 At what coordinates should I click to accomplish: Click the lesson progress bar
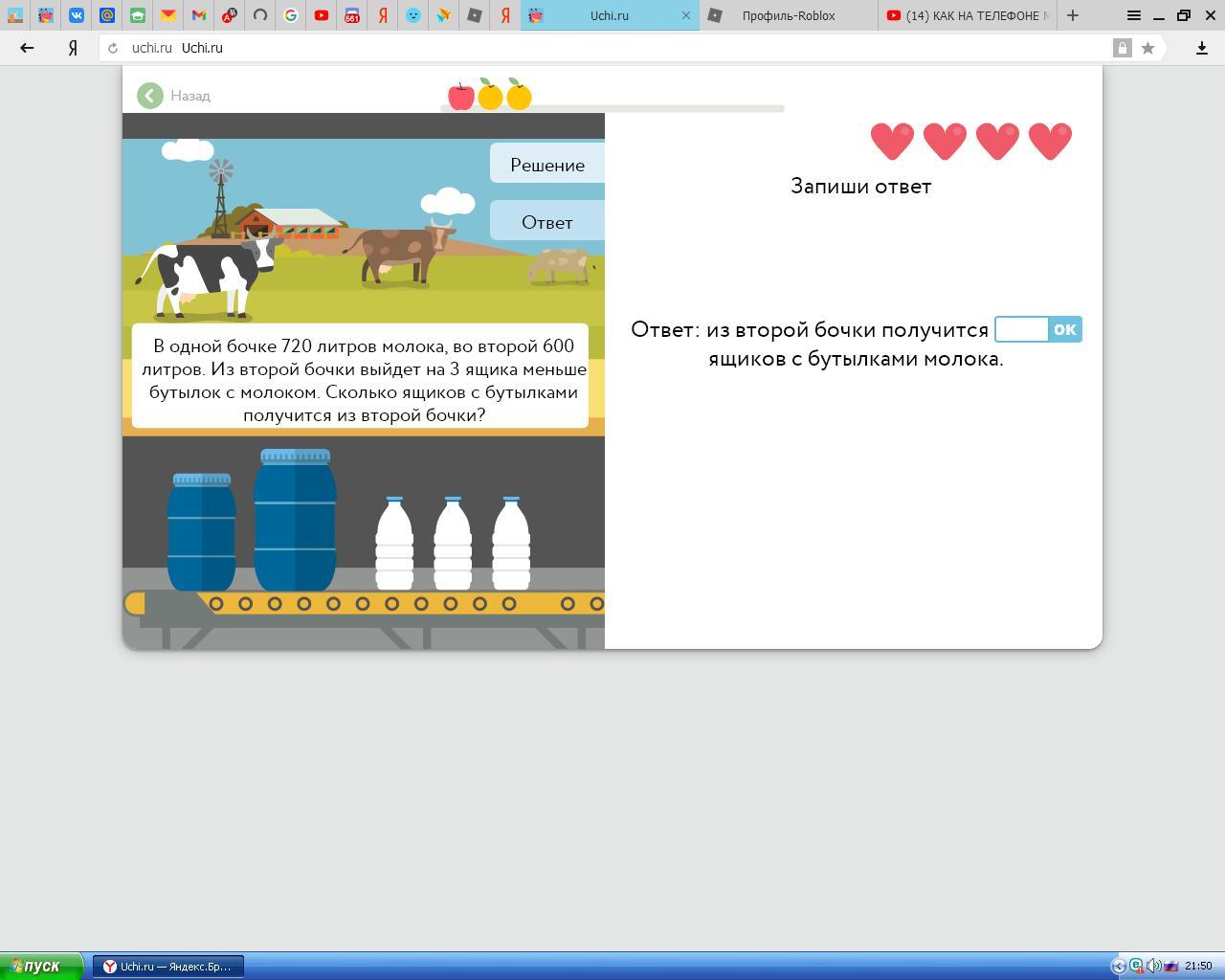coord(612,108)
